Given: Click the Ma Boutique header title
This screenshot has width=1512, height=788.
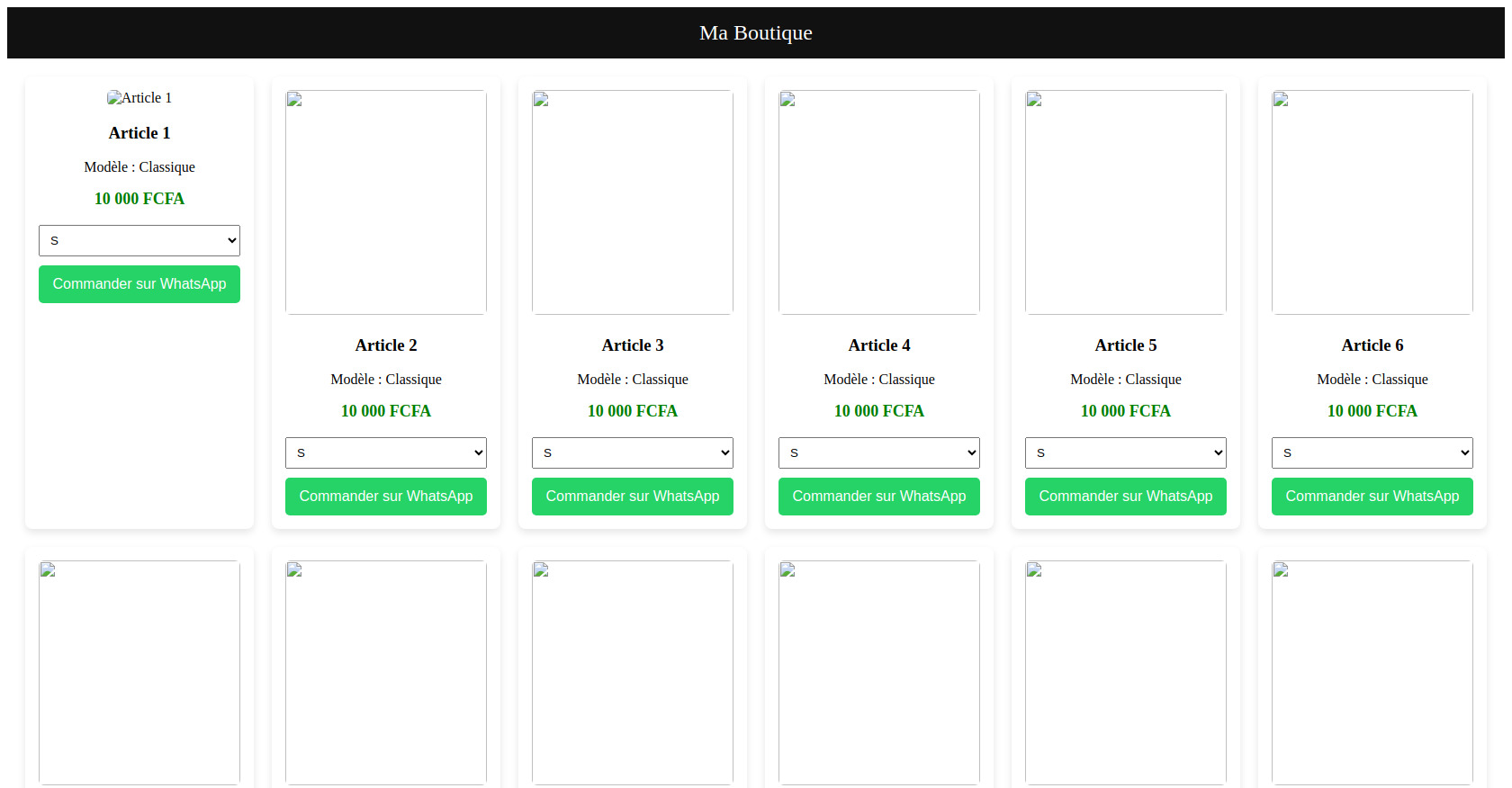Looking at the screenshot, I should point(755,33).
